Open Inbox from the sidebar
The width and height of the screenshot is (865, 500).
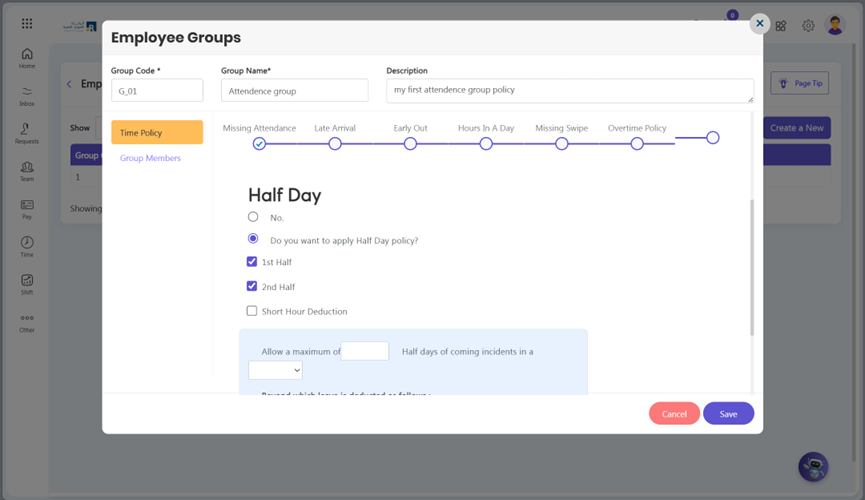(x=27, y=96)
